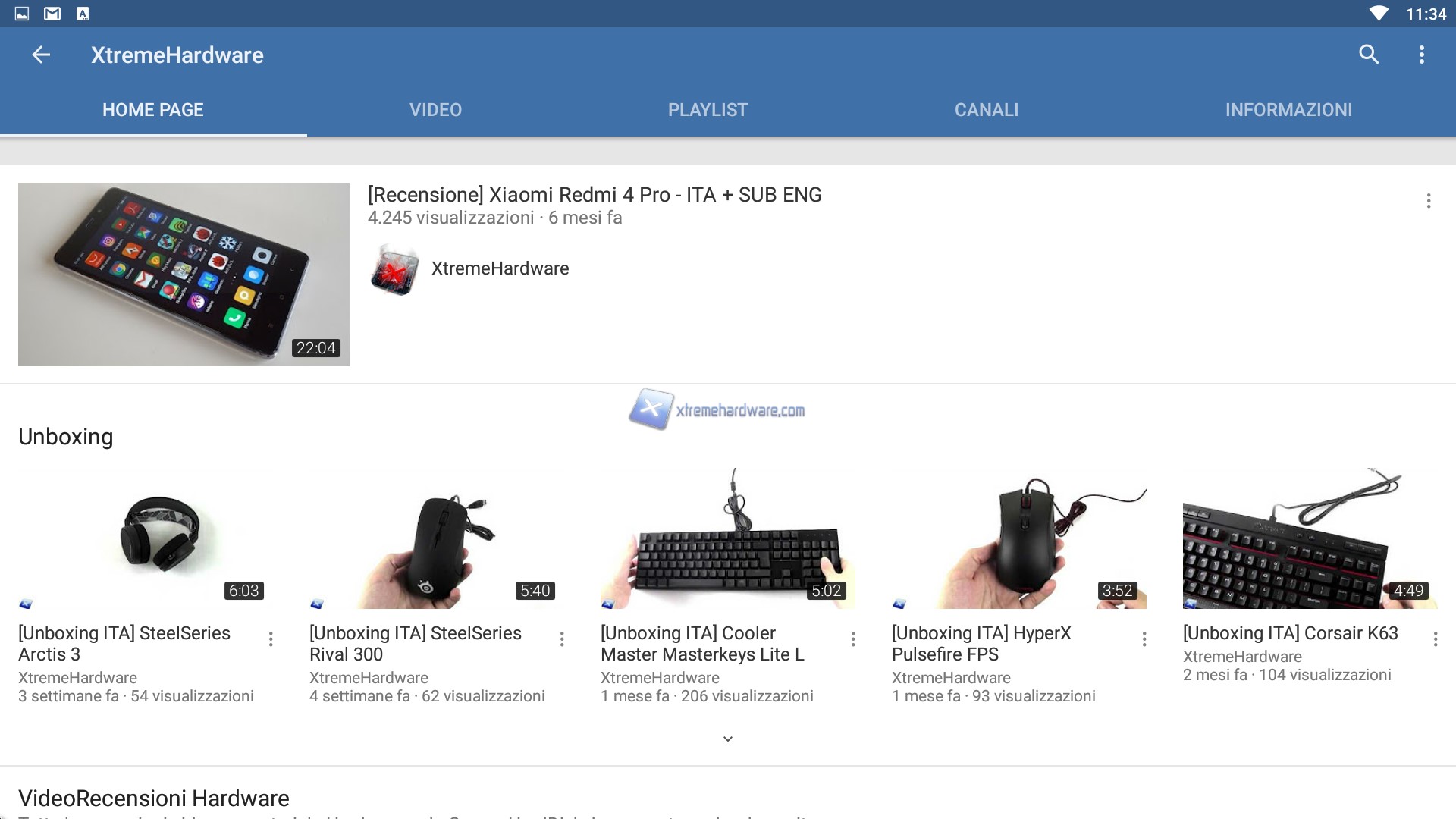The image size is (1456, 819).
Task: Open the Unboxing section heading
Action: pyautogui.click(x=66, y=437)
